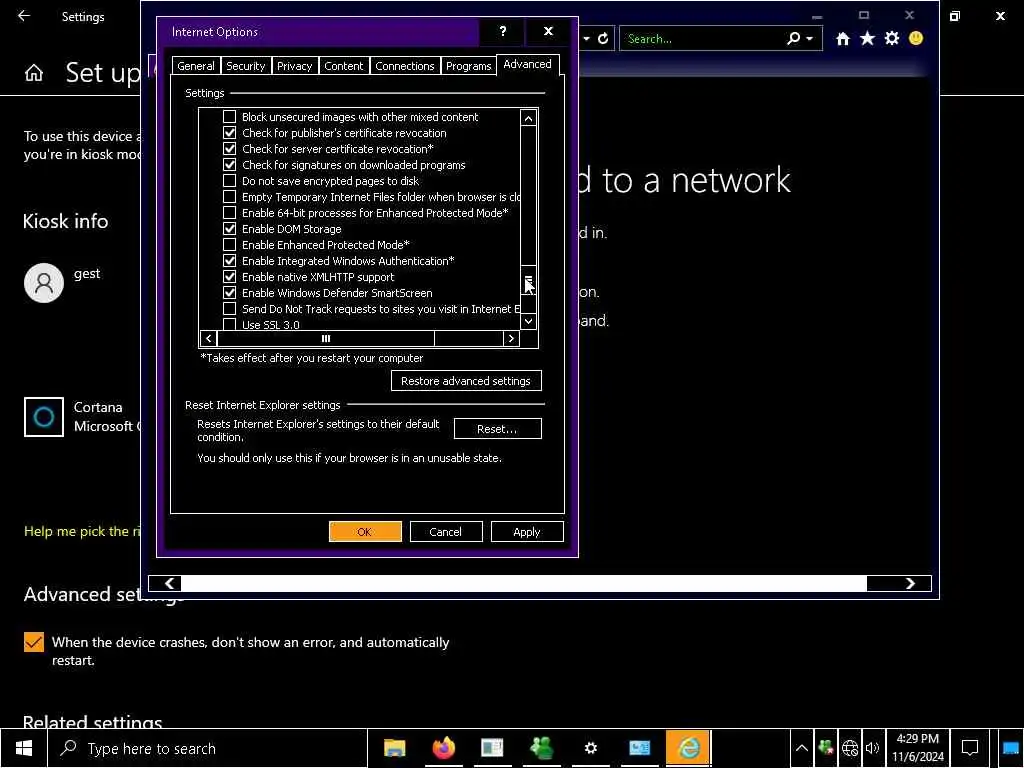Select the gest user avatar icon
Image resolution: width=1024 pixels, height=768 pixels.
44,283
